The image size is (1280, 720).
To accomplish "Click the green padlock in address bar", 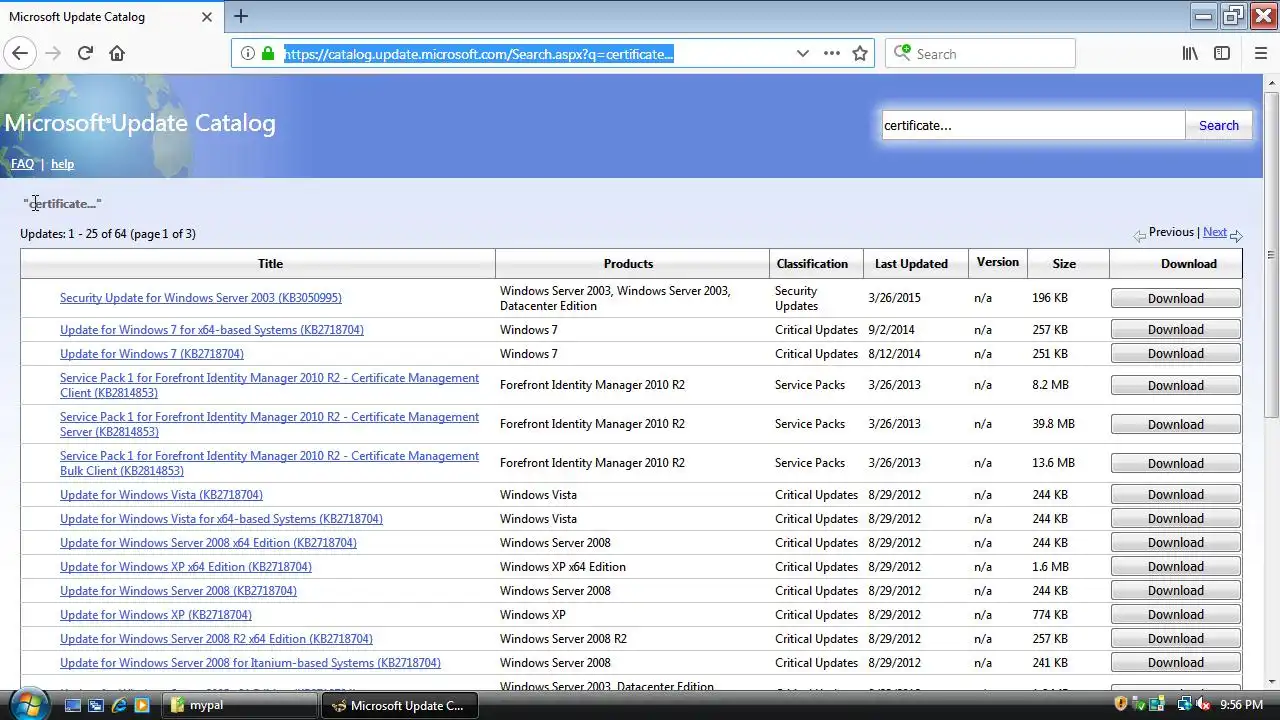I will (x=267, y=54).
